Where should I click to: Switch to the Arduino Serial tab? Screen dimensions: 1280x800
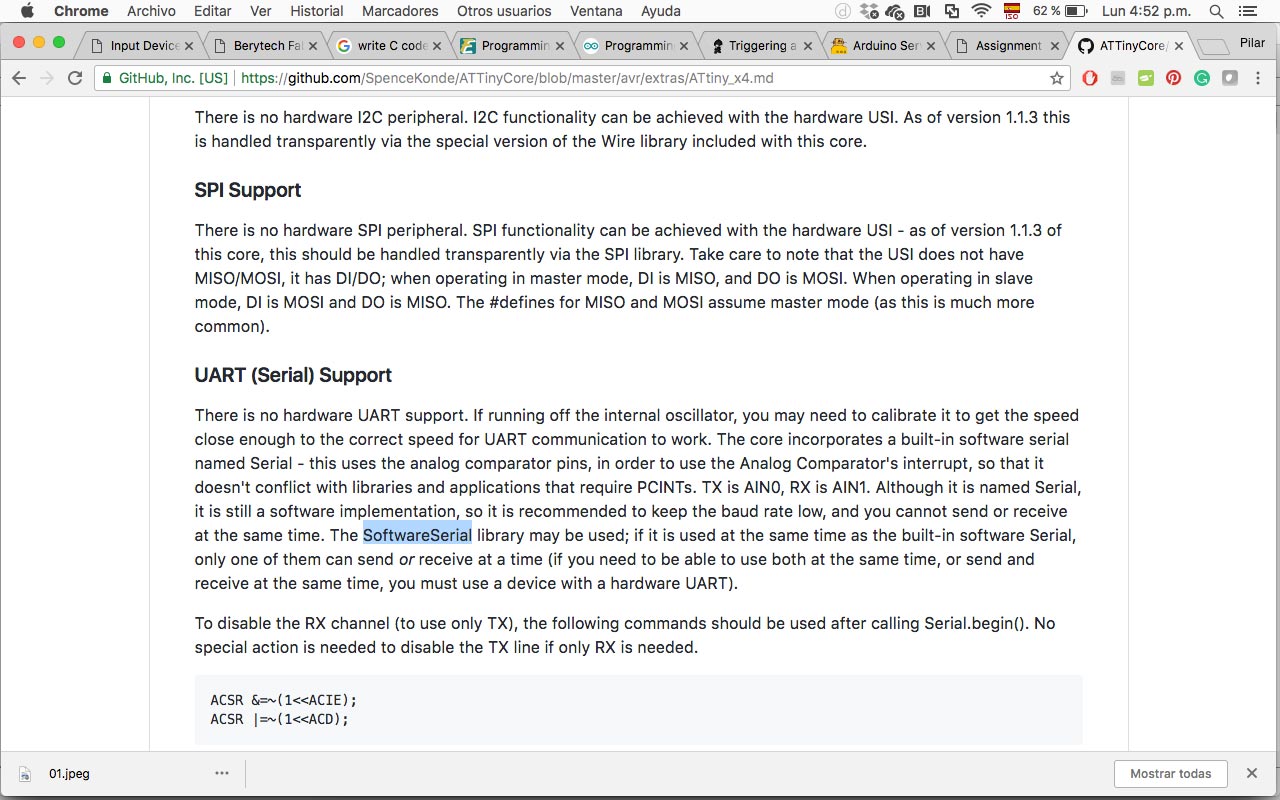pyautogui.click(x=880, y=45)
